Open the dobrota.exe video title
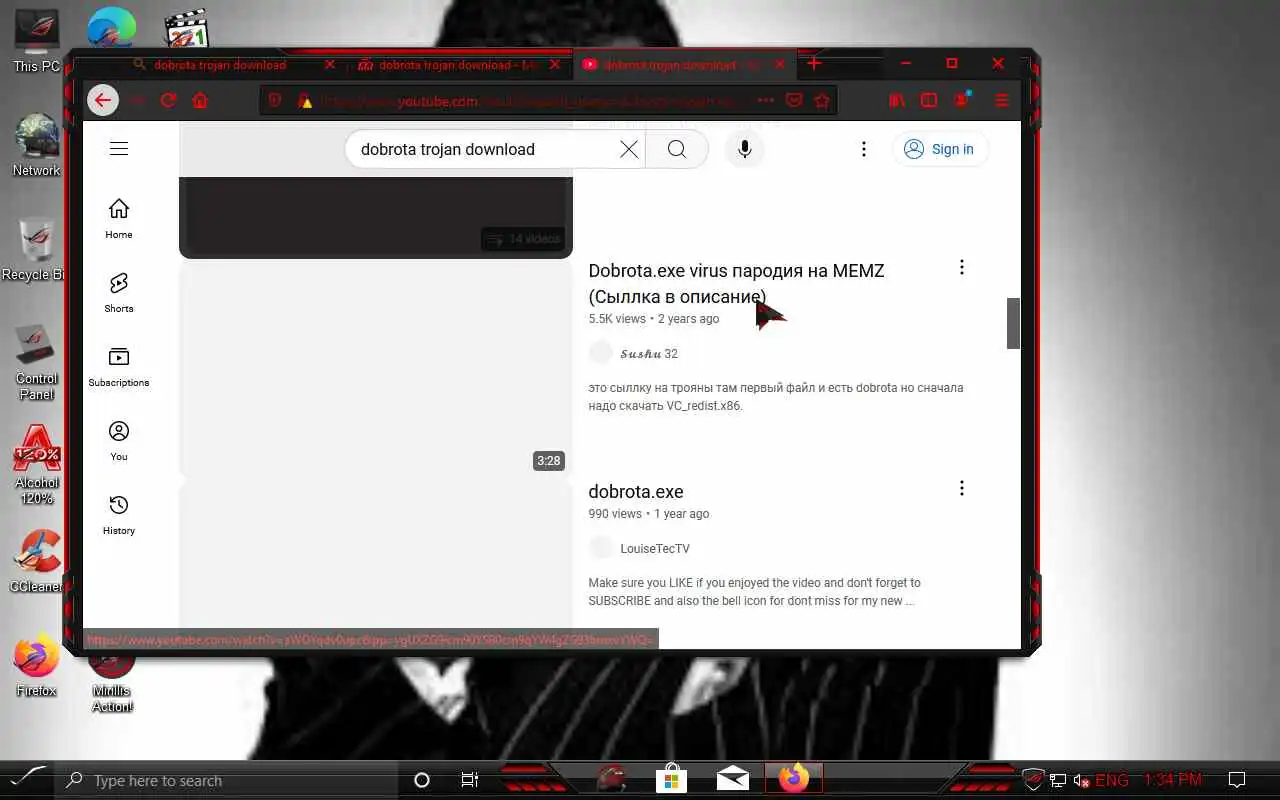Screen dimensions: 1280x800 pos(636,492)
